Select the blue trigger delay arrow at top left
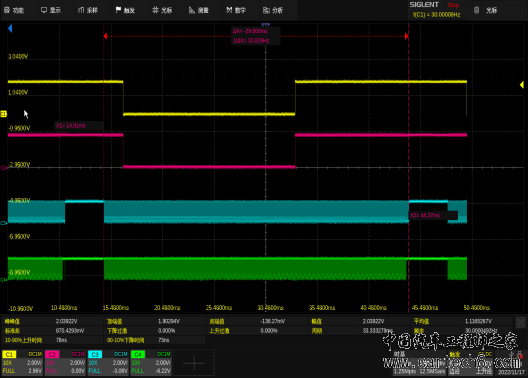The width and height of the screenshot is (529, 378). coord(10,29)
